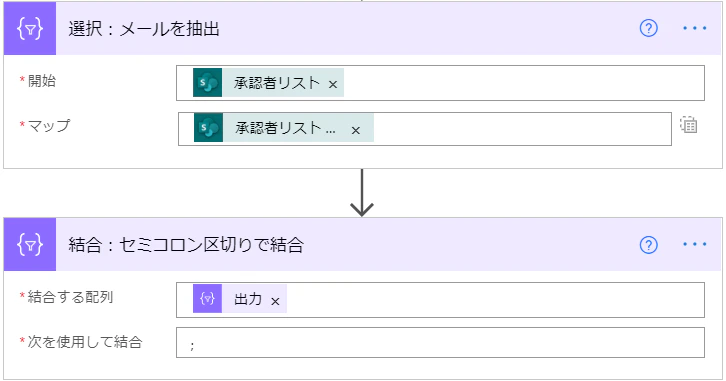Collapse the 結合：セミコロン区切りで結合 action header
The image size is (726, 381).
point(363,244)
